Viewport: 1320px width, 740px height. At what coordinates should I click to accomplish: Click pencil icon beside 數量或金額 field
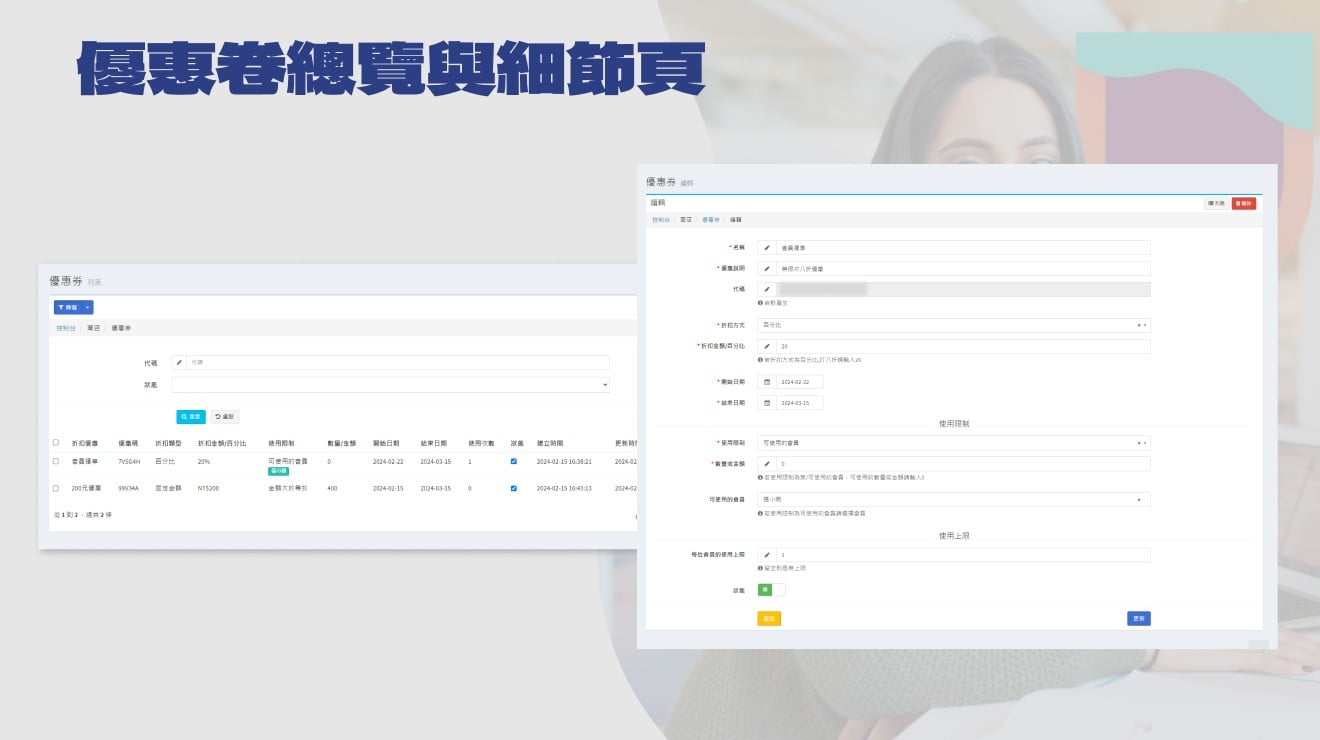pyautogui.click(x=767, y=464)
